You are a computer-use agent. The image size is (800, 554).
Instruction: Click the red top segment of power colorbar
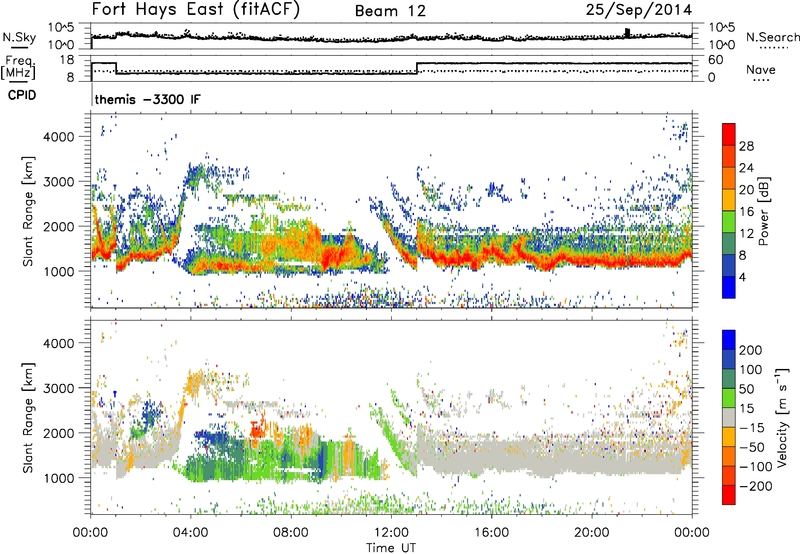729,135
